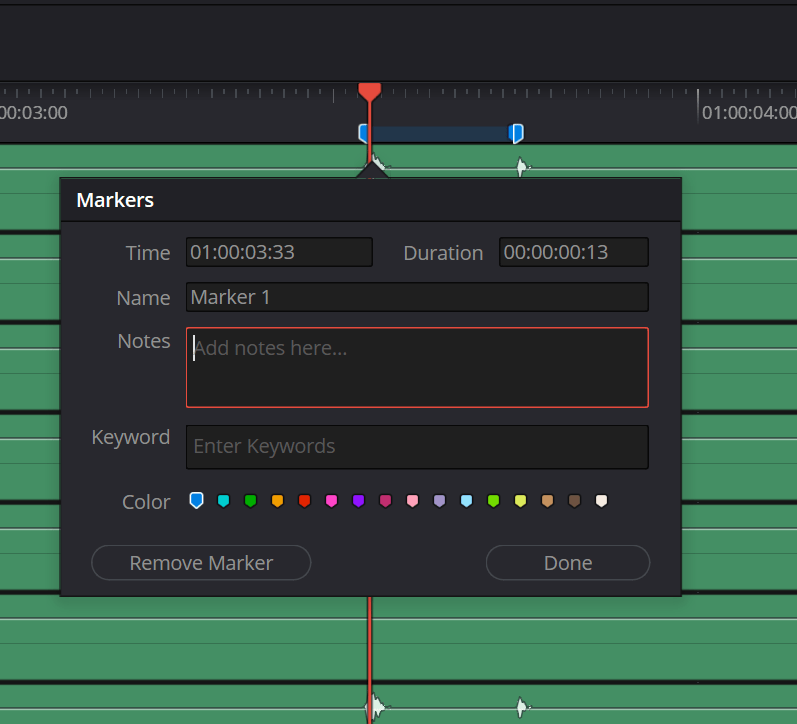The height and width of the screenshot is (724, 797).
Task: Select the cream white marker color
Action: [601, 501]
